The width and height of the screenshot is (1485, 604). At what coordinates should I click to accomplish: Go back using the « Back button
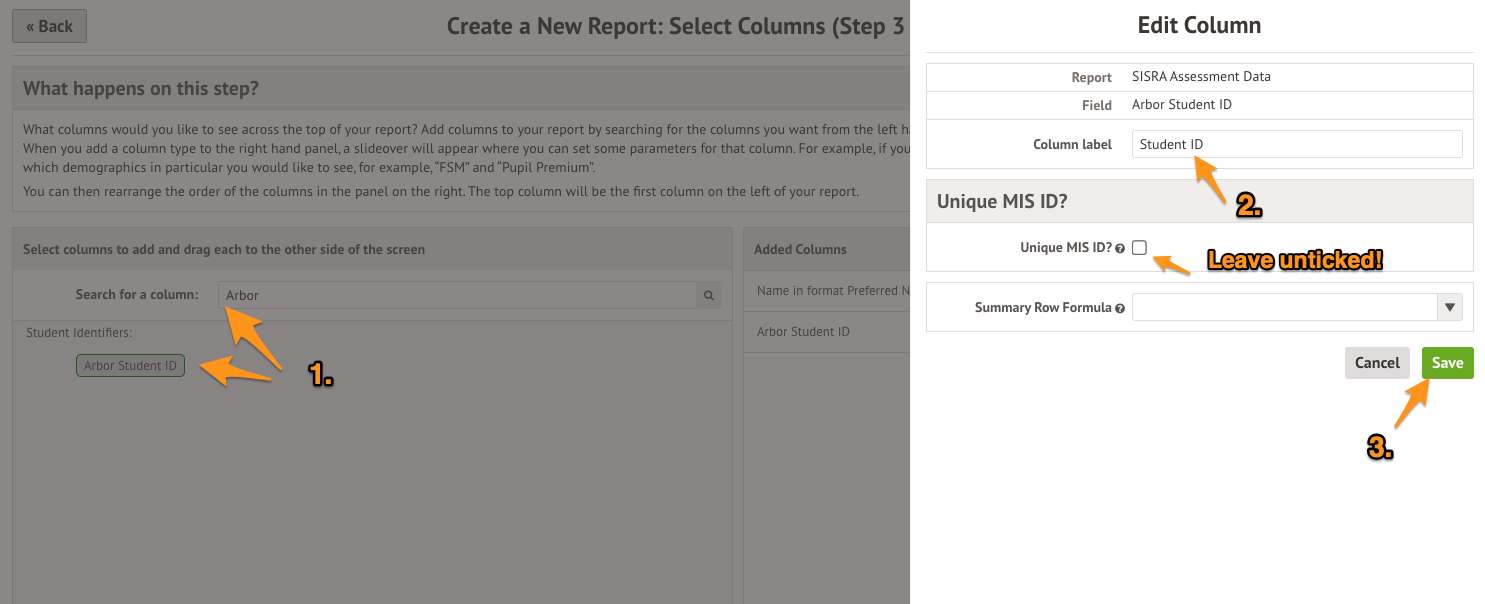pos(49,26)
